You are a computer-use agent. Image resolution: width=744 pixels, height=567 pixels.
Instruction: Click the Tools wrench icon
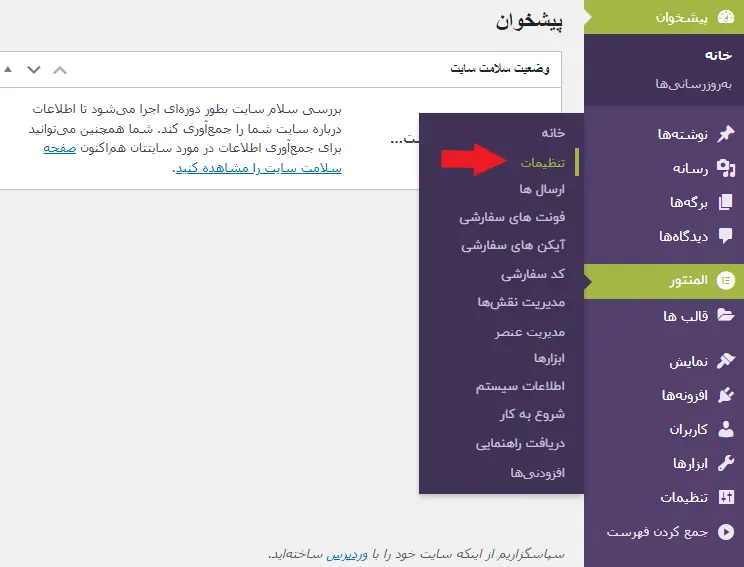(725, 463)
